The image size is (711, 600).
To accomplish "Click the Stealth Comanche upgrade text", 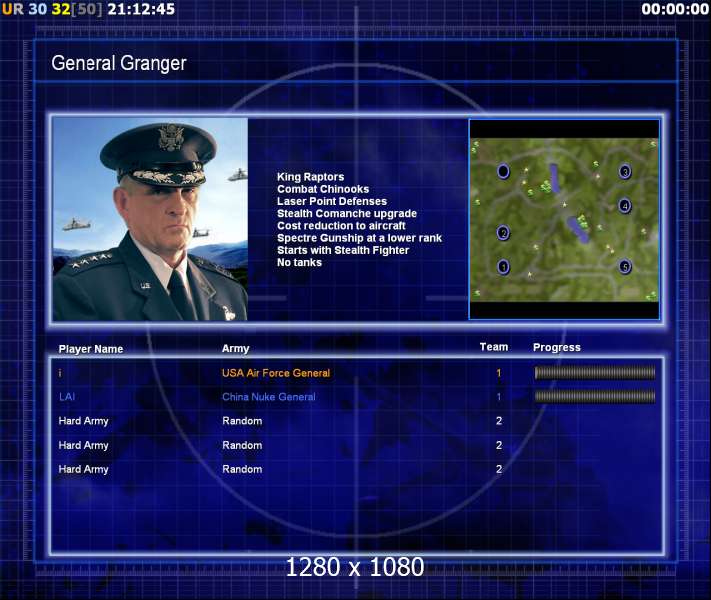I will point(347,214).
